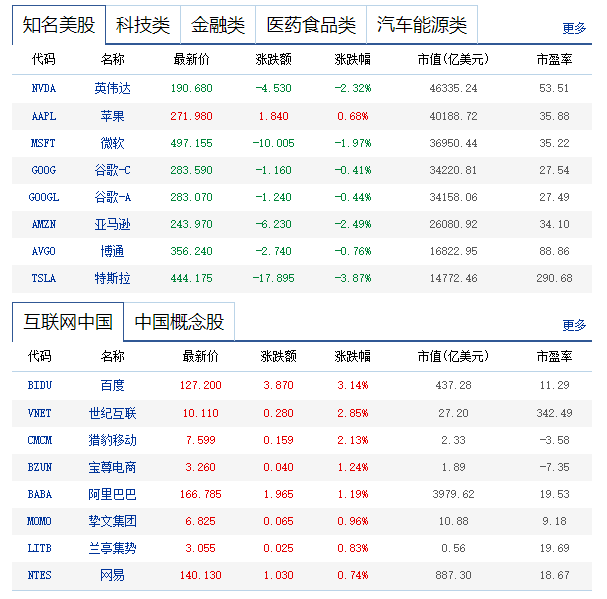
Task: Open the NVDA ticker link
Action: tap(44, 89)
